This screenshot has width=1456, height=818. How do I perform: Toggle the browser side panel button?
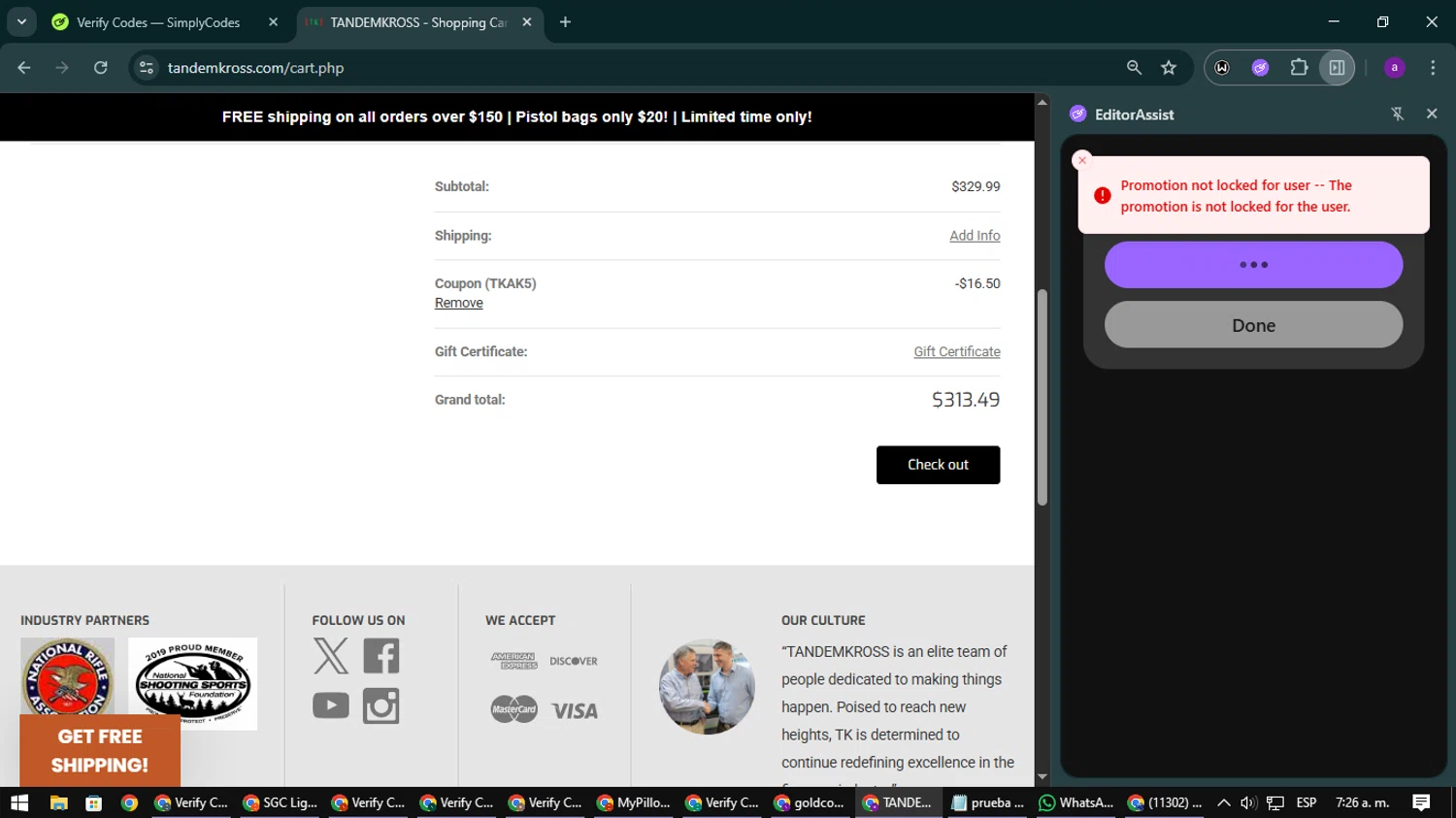pyautogui.click(x=1337, y=68)
